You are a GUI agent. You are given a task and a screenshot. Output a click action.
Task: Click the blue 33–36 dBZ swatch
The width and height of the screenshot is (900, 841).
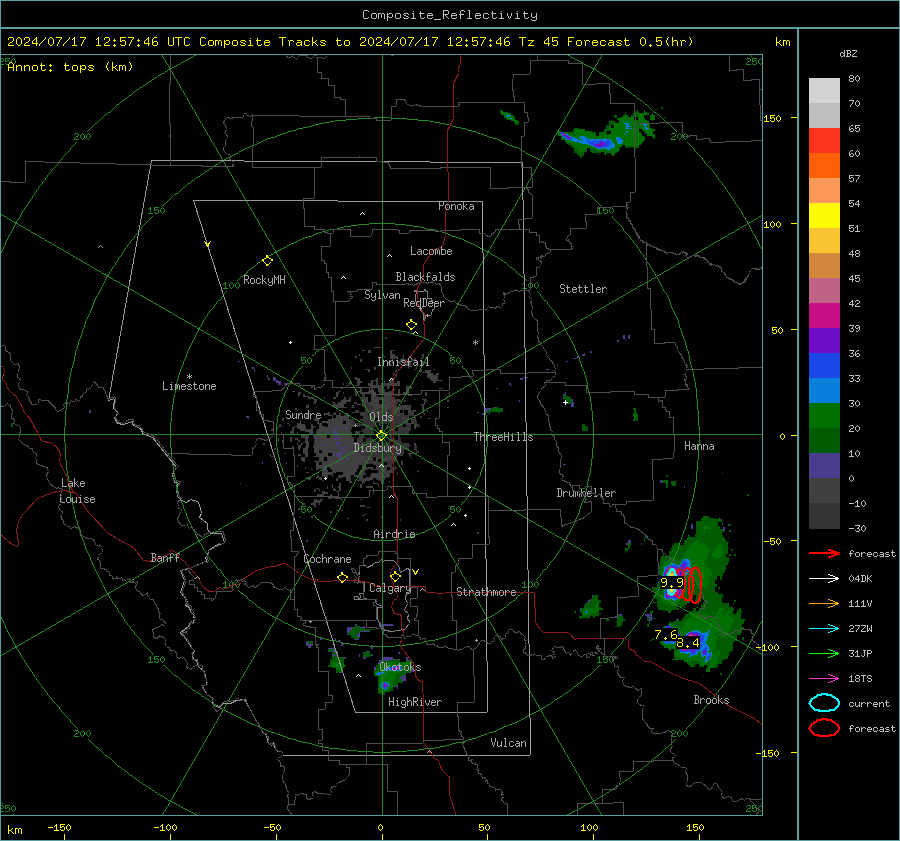824,366
